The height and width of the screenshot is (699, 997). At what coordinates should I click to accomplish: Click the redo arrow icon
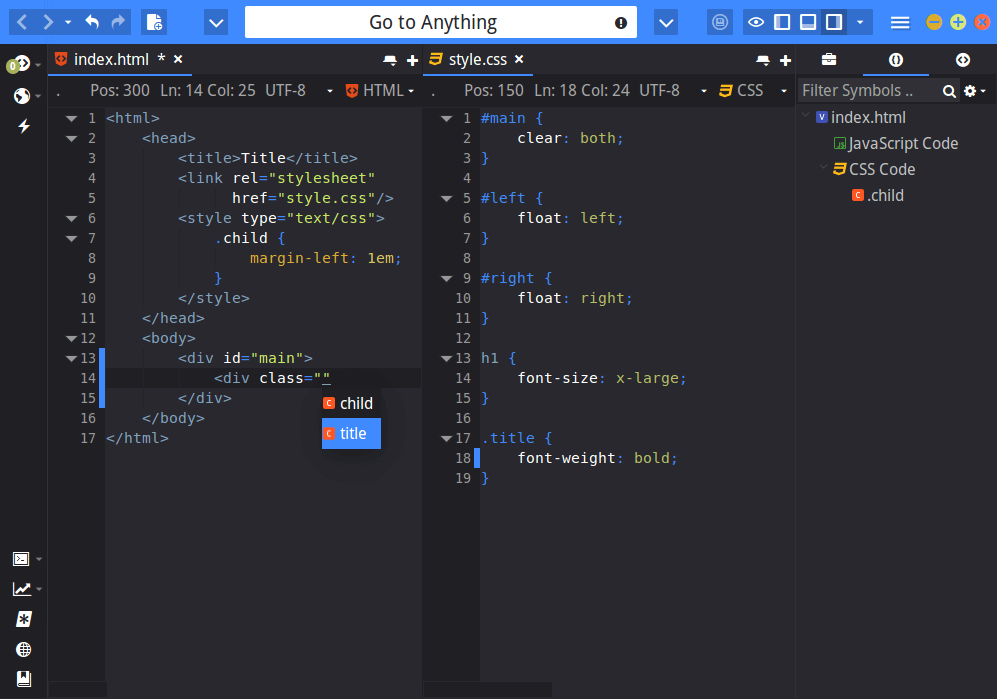[x=118, y=22]
